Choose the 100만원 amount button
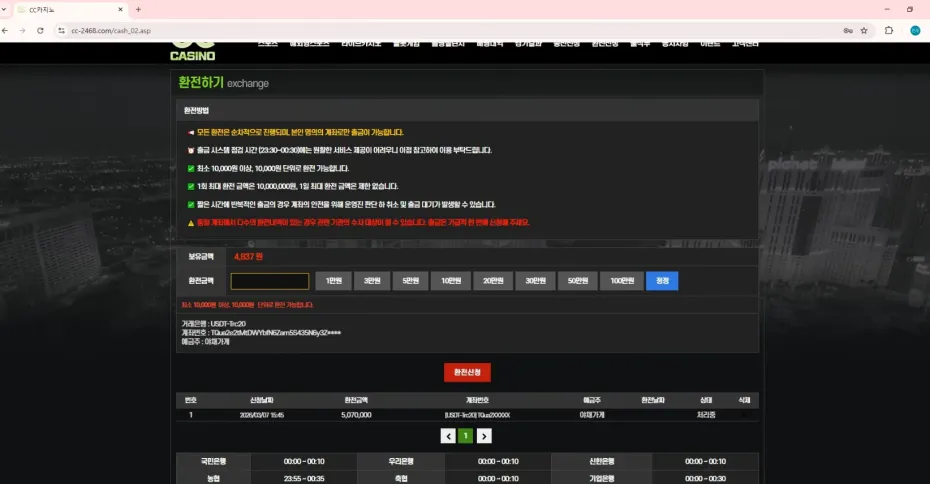Image resolution: width=930 pixels, height=484 pixels. pos(621,281)
